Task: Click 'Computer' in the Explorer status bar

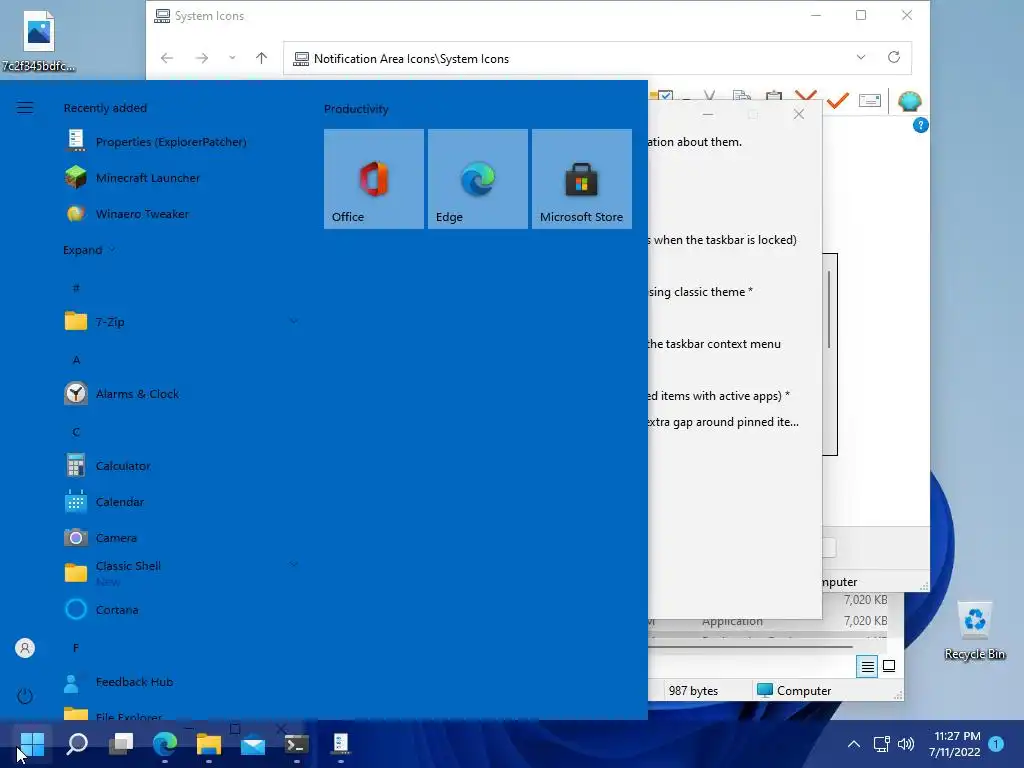Action: (794, 690)
